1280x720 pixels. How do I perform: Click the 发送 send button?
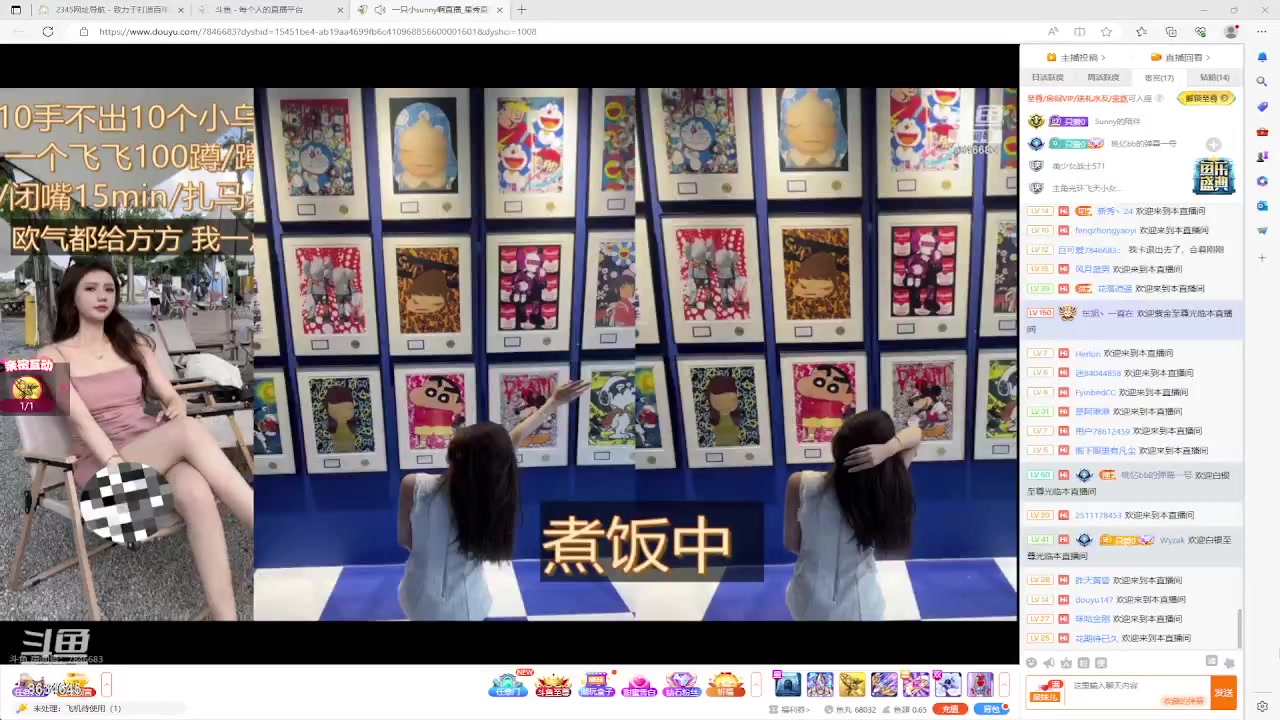pyautogui.click(x=1224, y=692)
